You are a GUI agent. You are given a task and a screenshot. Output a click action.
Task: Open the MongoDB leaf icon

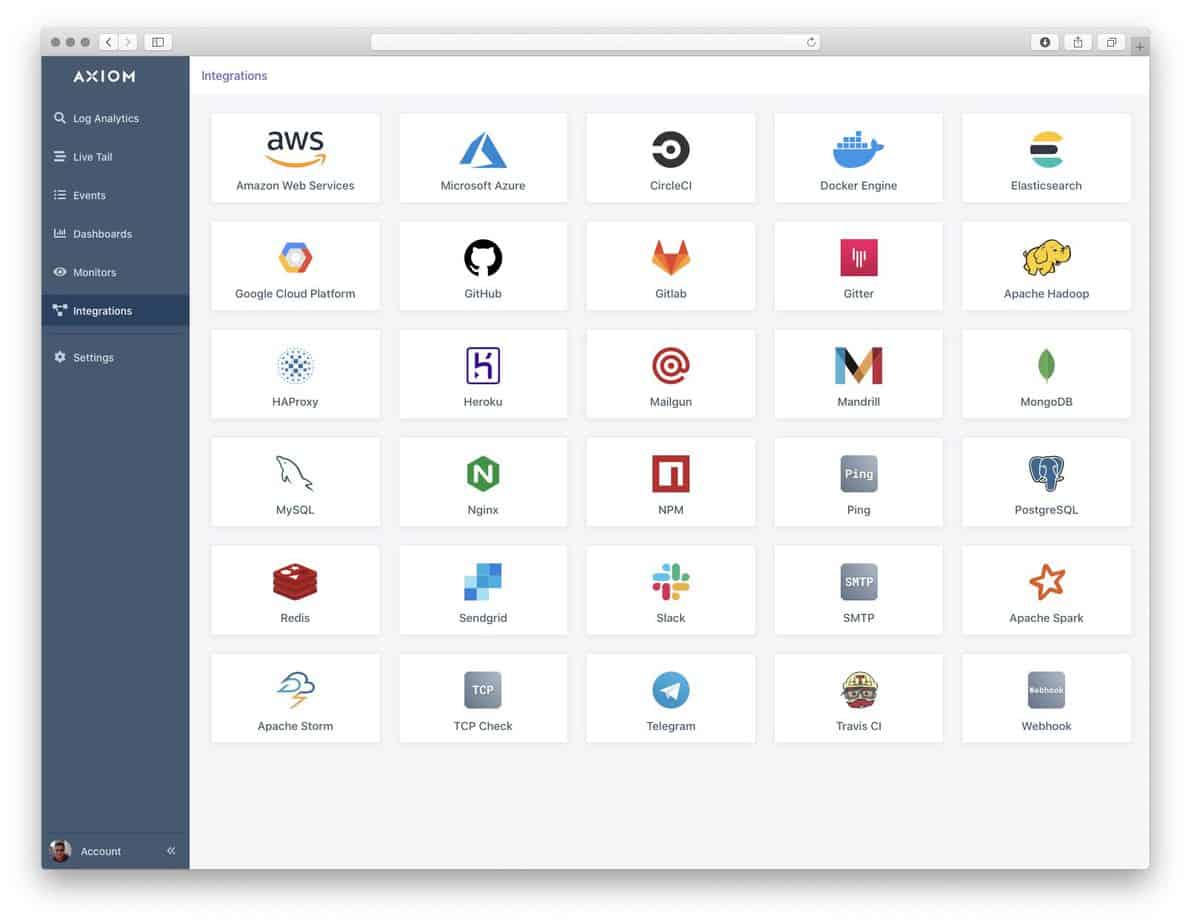point(1046,365)
